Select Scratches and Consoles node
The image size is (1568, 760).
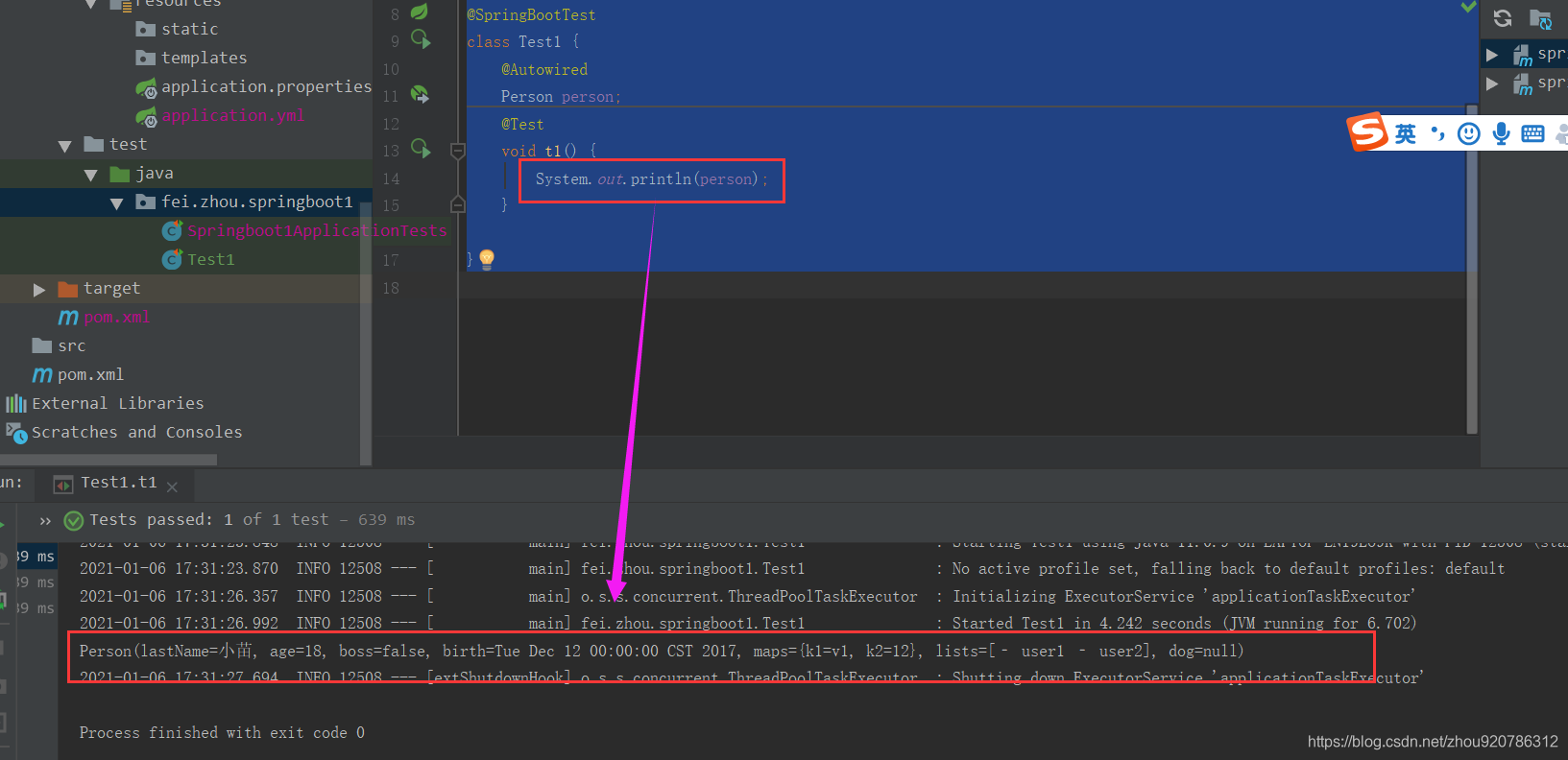(x=136, y=432)
